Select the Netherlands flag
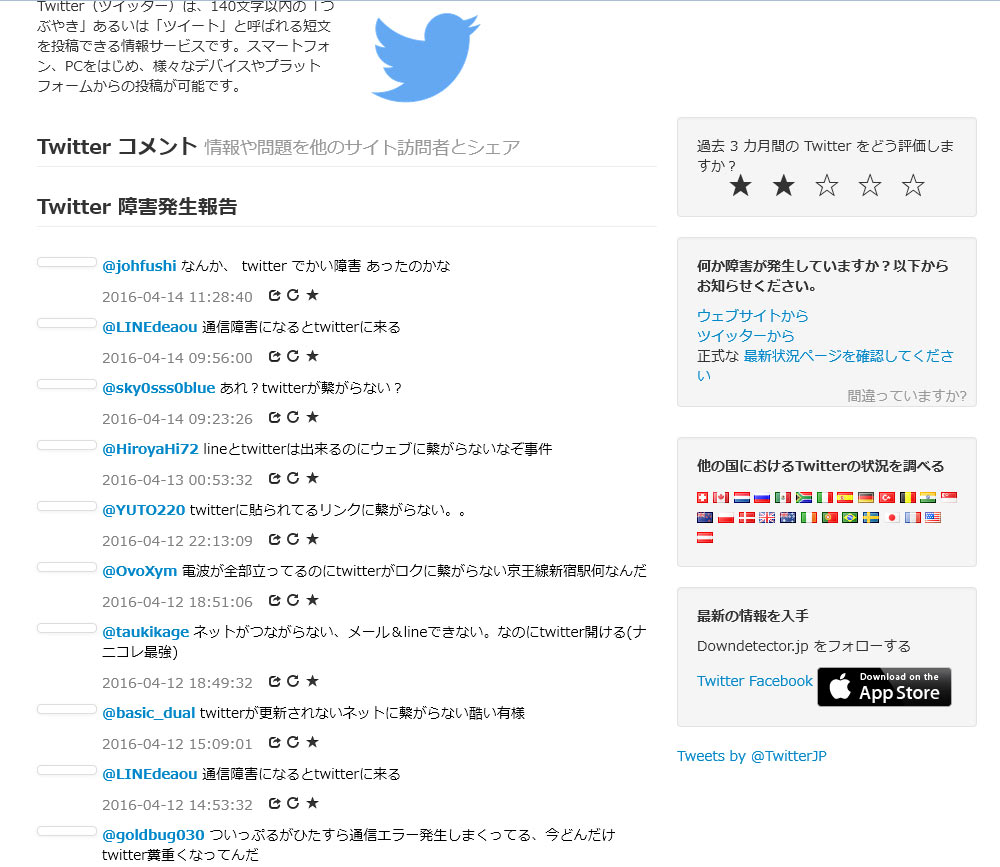 (742, 498)
